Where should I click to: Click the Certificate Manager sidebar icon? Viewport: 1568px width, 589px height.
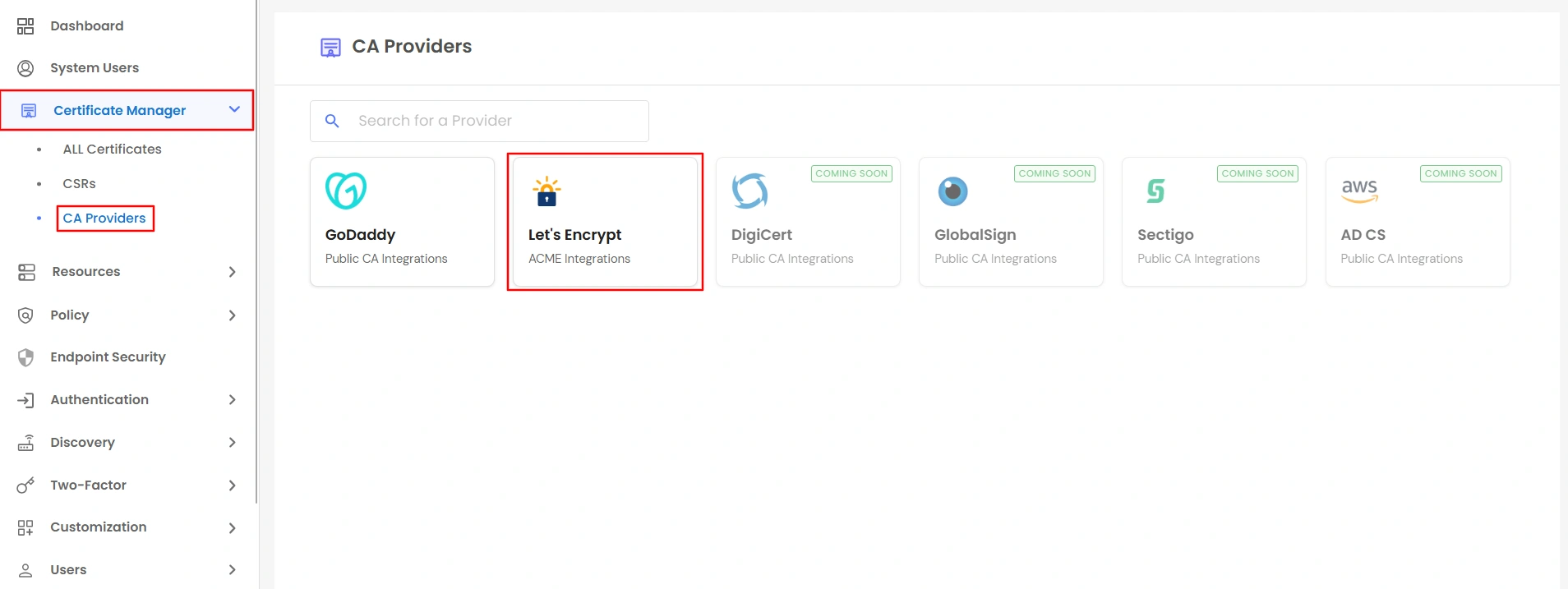[x=29, y=110]
